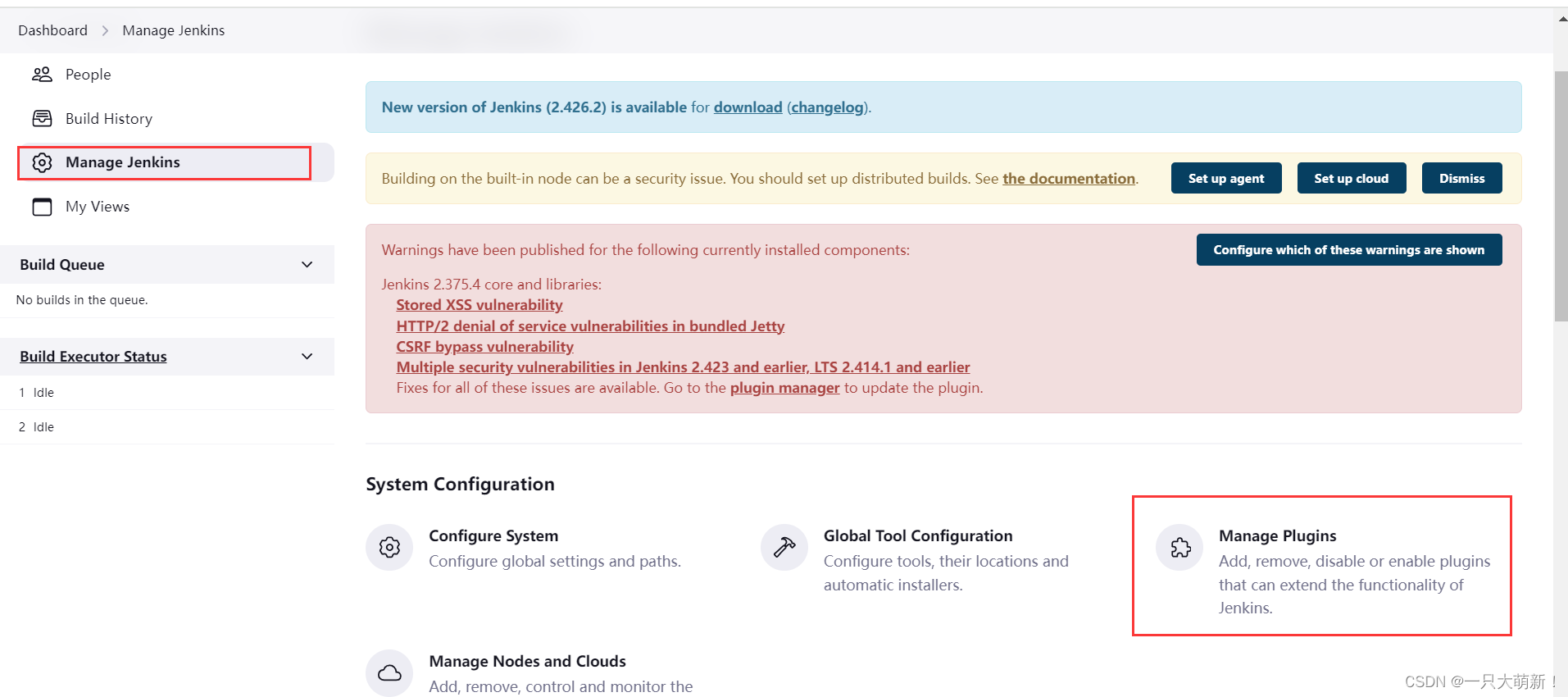Click the Set up cloud button

tap(1352, 178)
